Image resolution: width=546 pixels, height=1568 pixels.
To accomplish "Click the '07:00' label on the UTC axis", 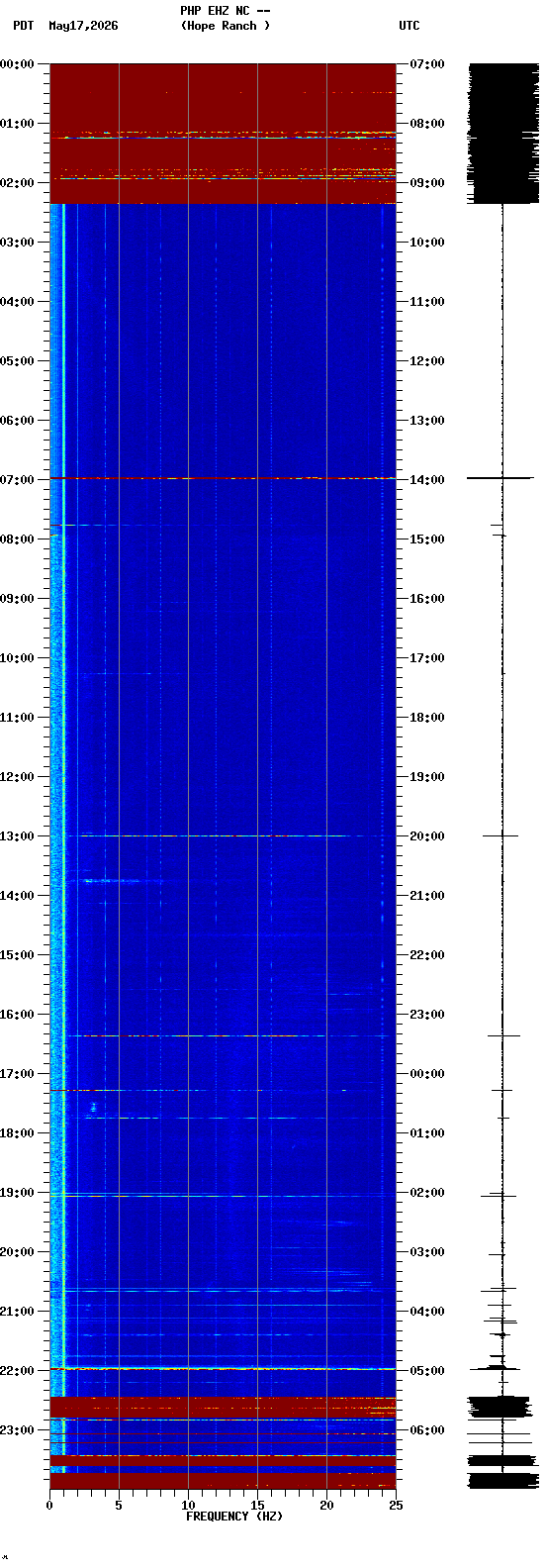I will pyautogui.click(x=427, y=64).
